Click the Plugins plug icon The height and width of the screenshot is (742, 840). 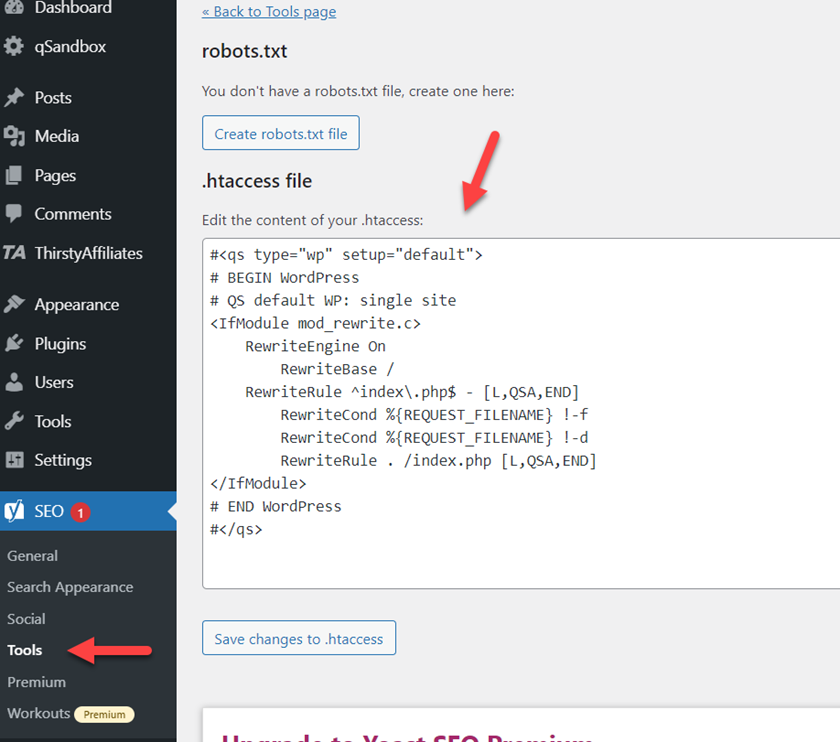click(14, 343)
